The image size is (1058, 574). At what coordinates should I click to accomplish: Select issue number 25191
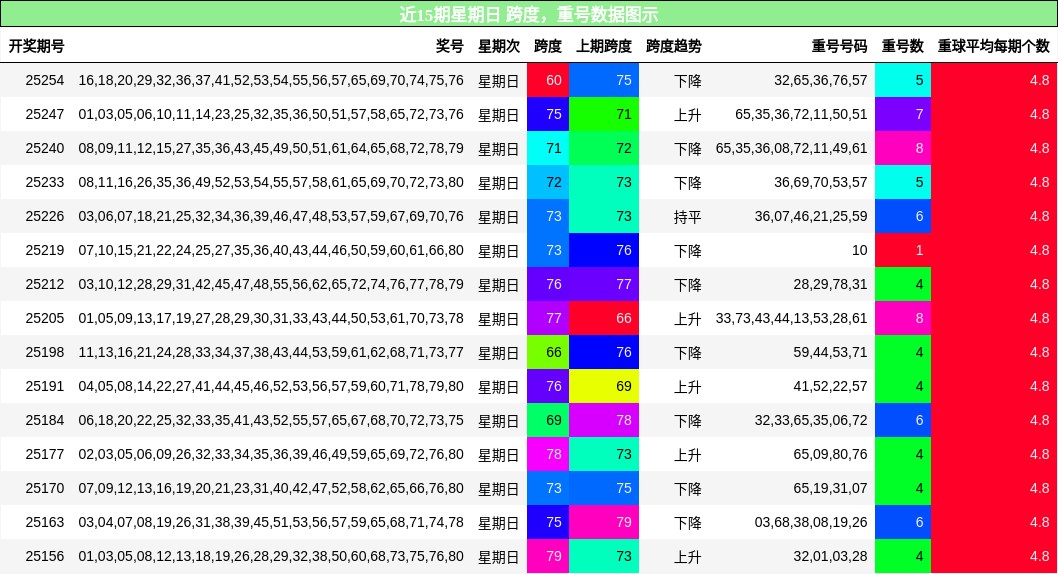pos(45,386)
